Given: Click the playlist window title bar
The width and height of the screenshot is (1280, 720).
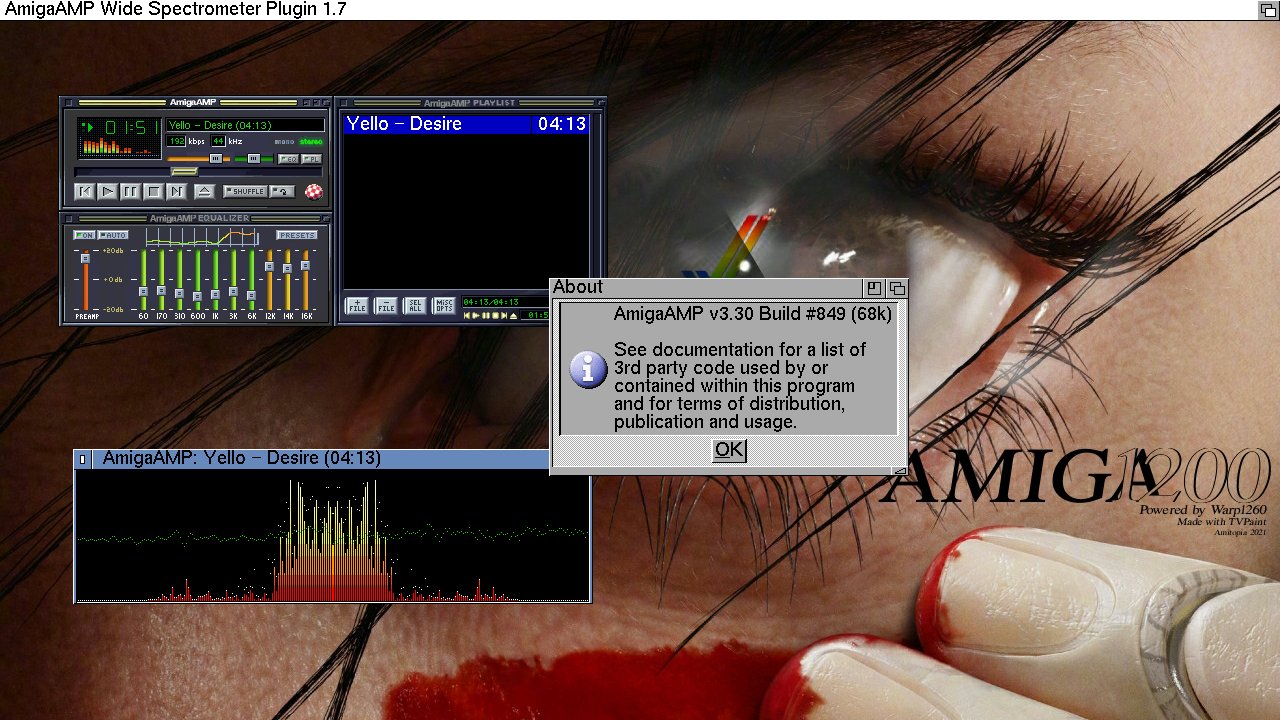Looking at the screenshot, I should point(470,103).
